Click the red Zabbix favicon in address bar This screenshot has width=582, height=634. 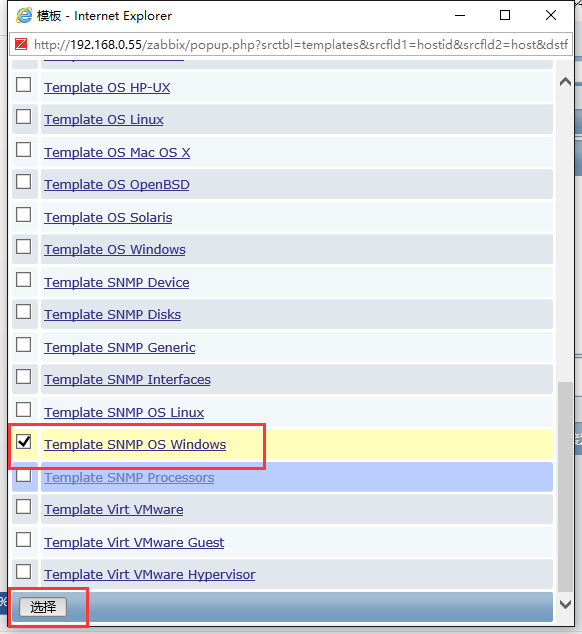(21, 44)
